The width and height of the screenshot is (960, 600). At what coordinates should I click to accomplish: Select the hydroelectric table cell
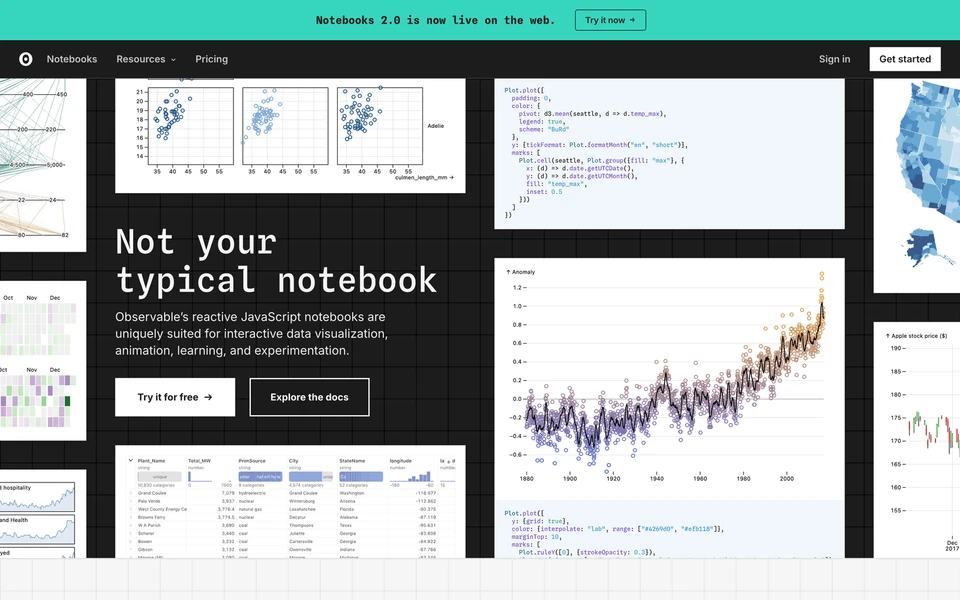(252, 493)
